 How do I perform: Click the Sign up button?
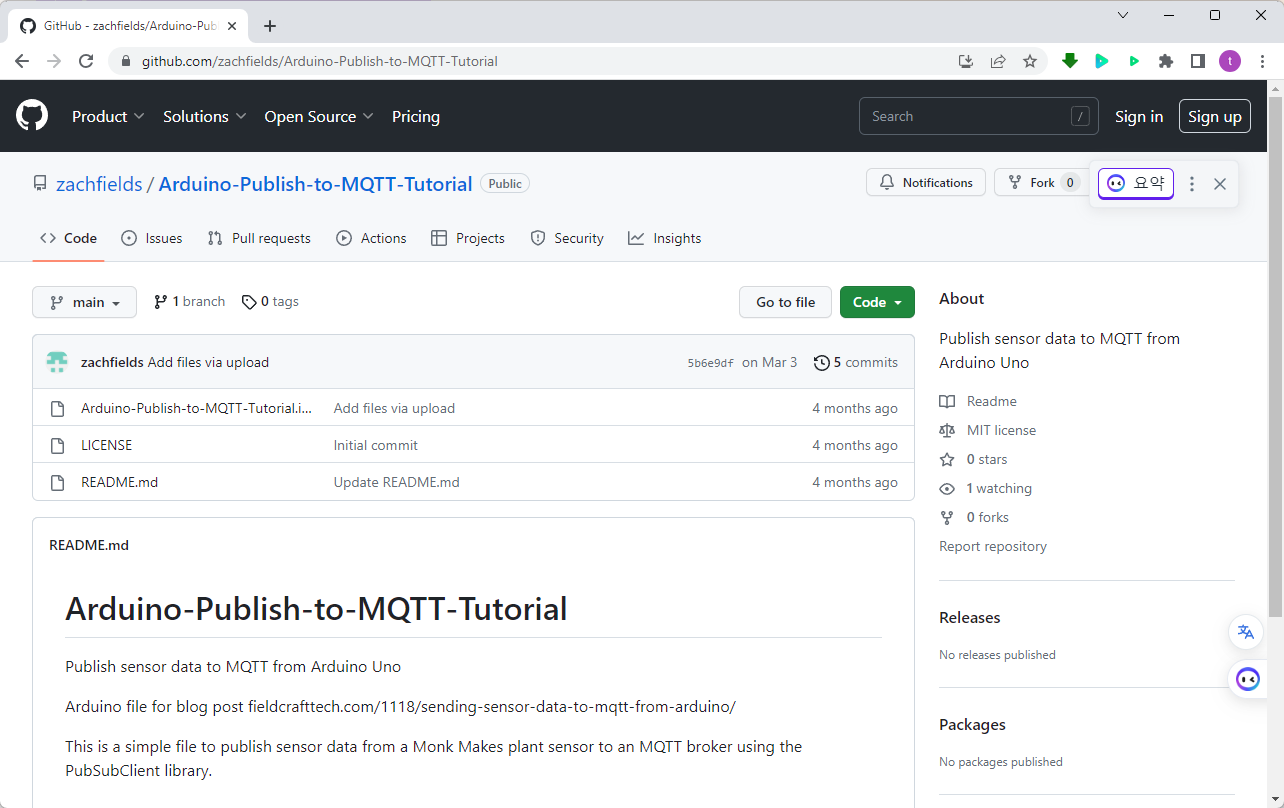click(x=1215, y=116)
